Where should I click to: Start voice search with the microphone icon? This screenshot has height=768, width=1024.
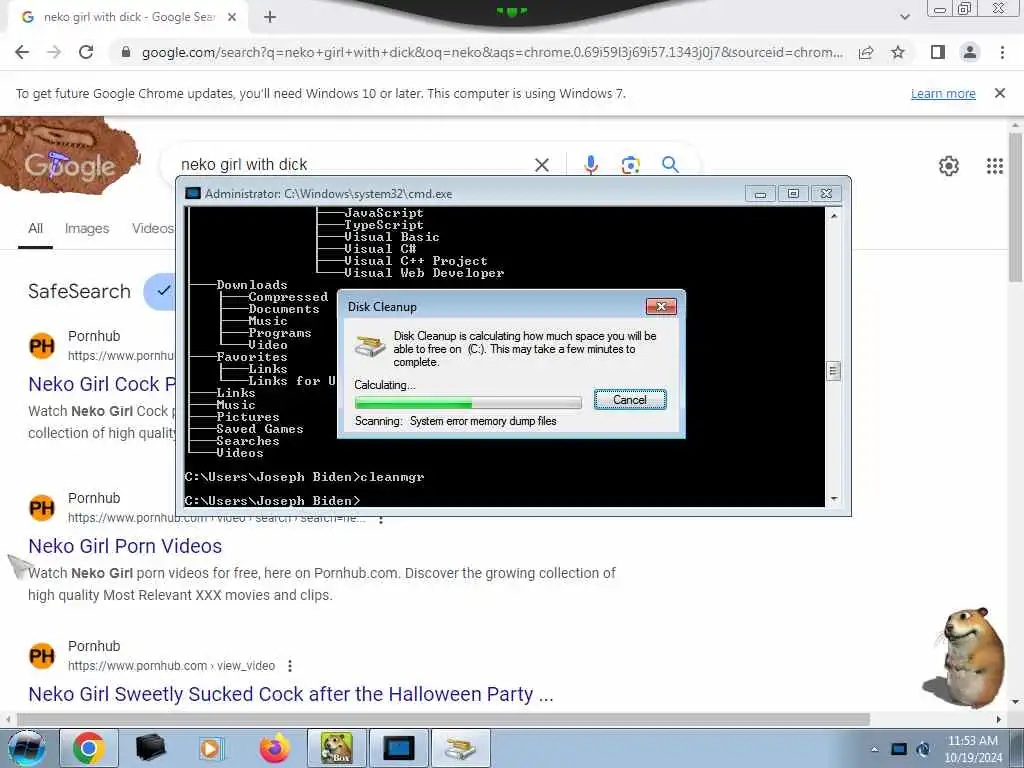coord(590,165)
